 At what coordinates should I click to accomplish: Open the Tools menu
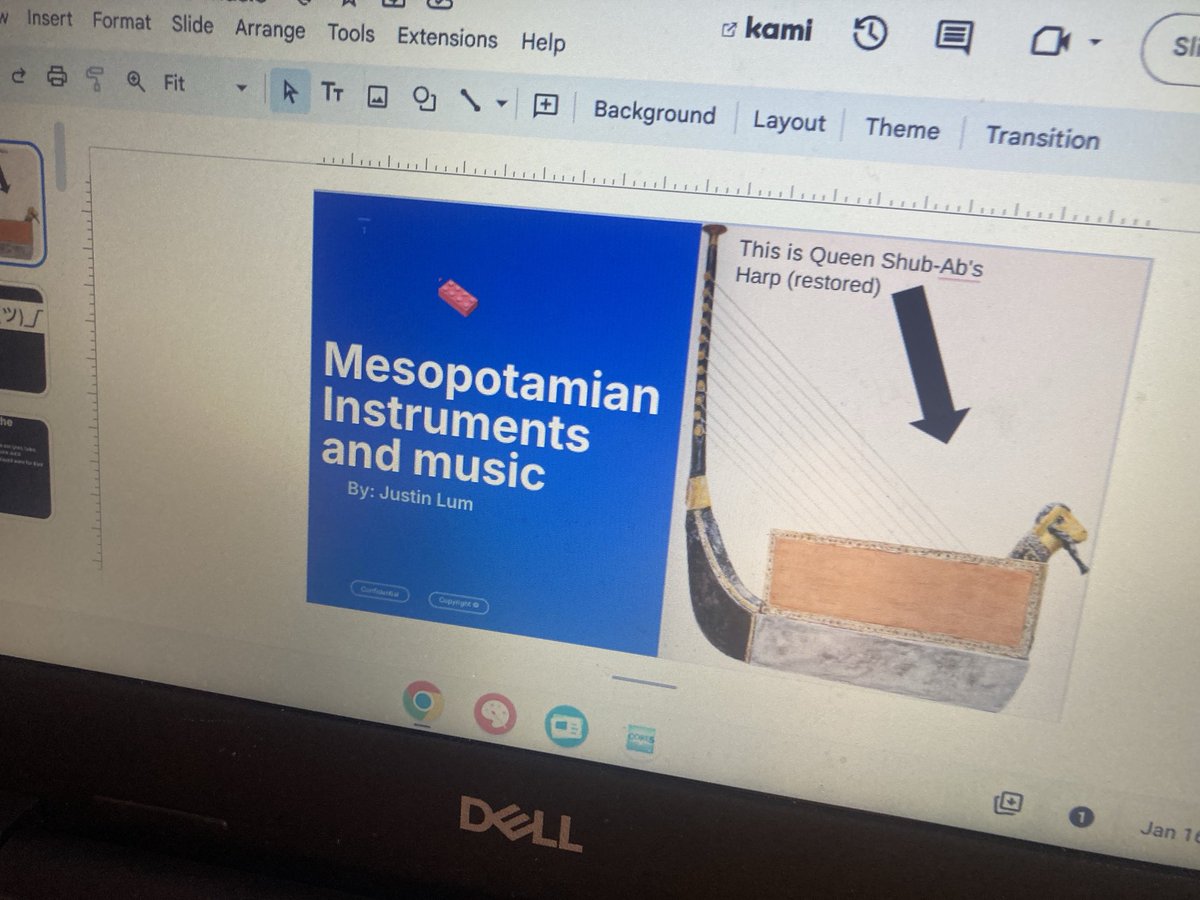pyautogui.click(x=351, y=33)
